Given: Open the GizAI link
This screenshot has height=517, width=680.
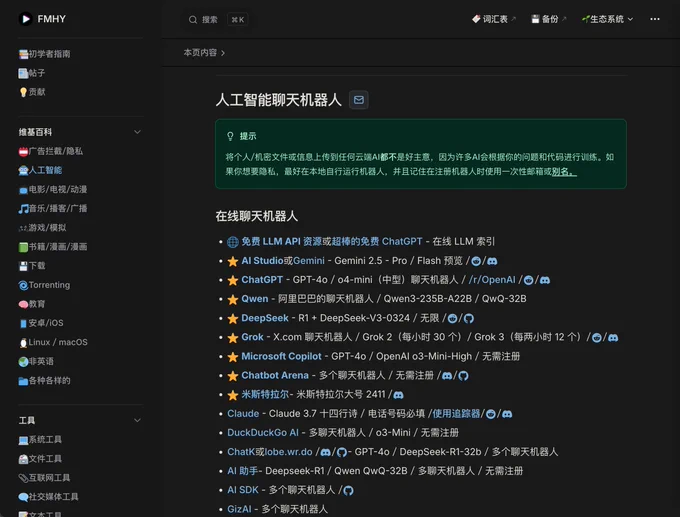Looking at the screenshot, I should click(x=239, y=509).
